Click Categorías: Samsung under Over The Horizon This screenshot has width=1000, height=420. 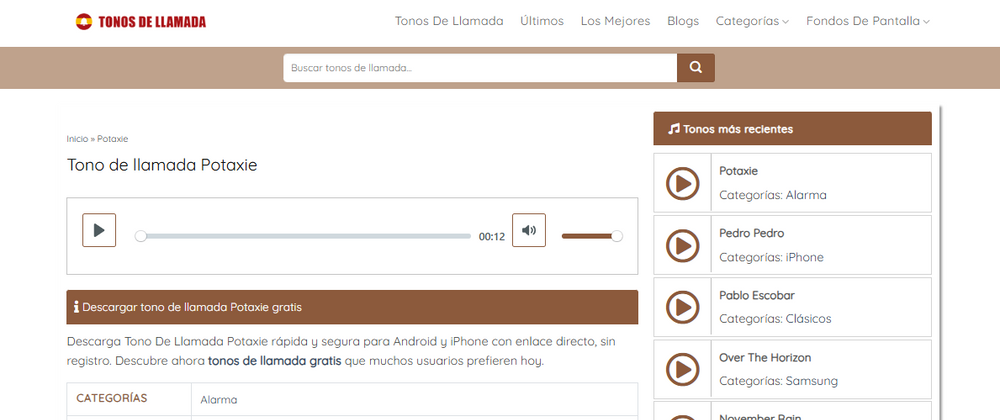pos(779,381)
